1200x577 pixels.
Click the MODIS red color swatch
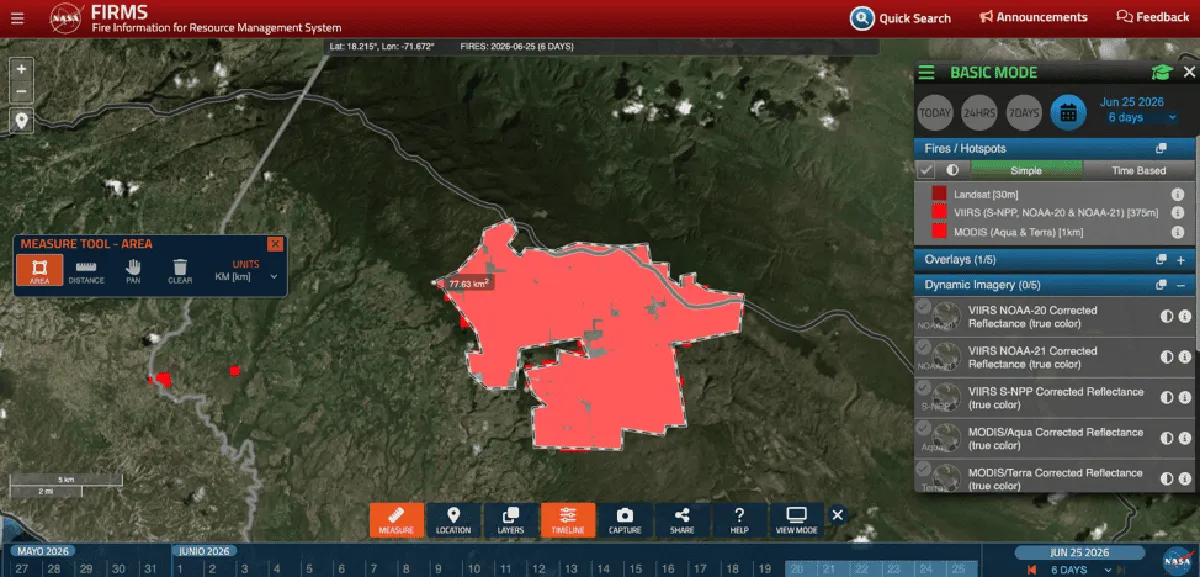click(x=939, y=231)
